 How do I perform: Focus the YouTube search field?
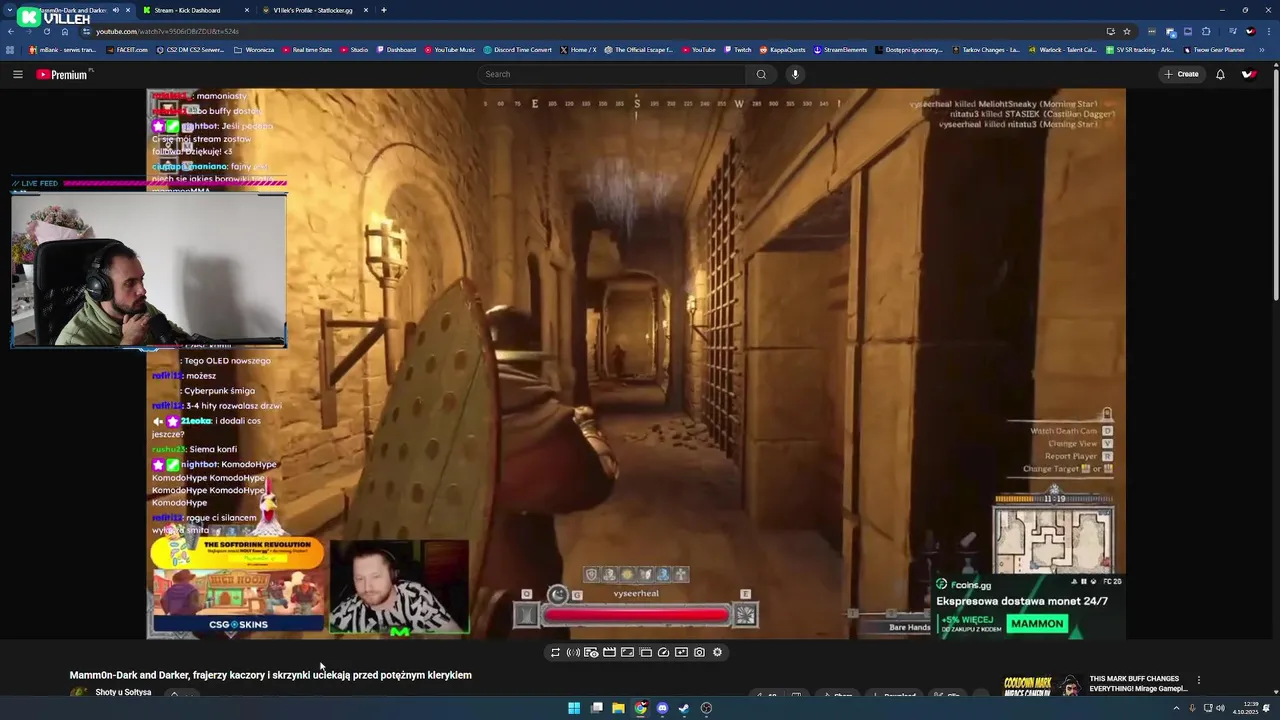coord(611,74)
